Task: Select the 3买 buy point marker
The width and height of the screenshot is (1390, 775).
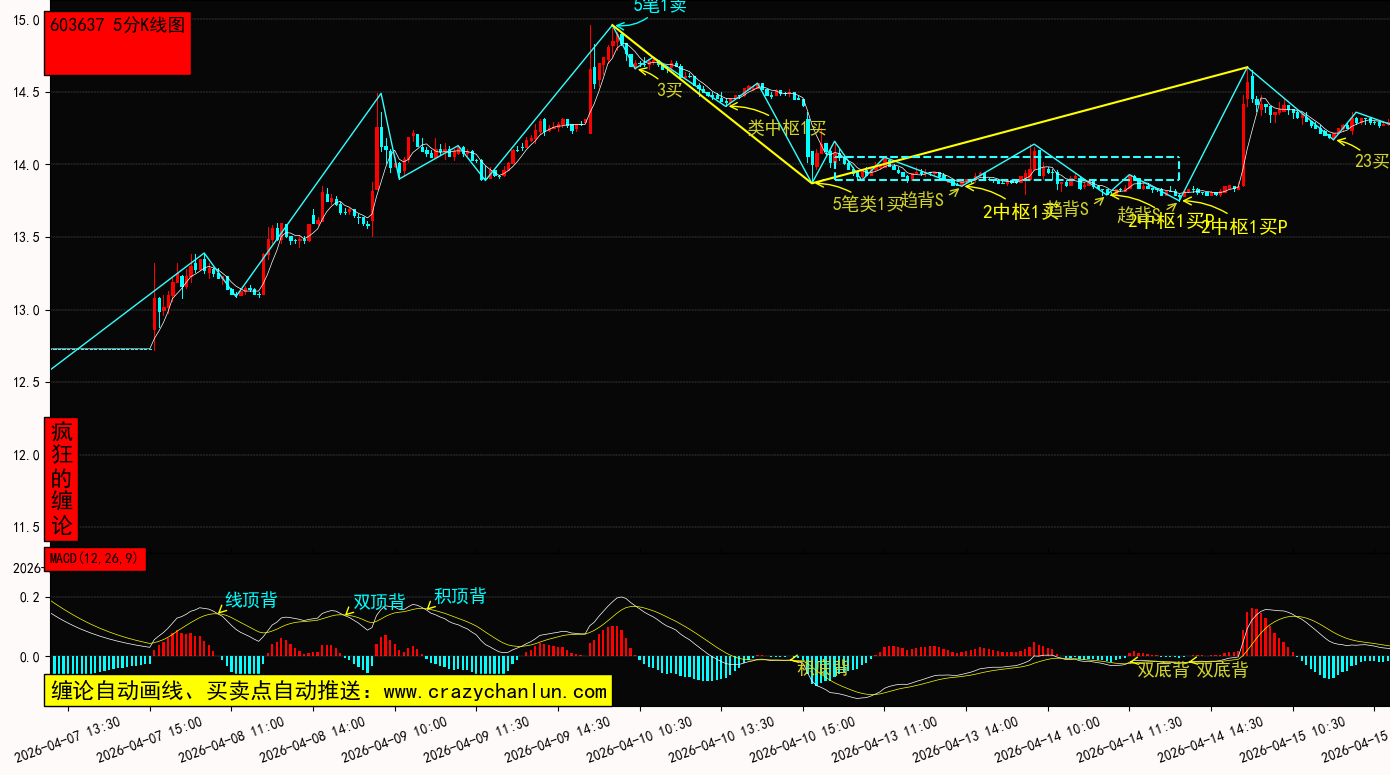Action: pos(669,90)
